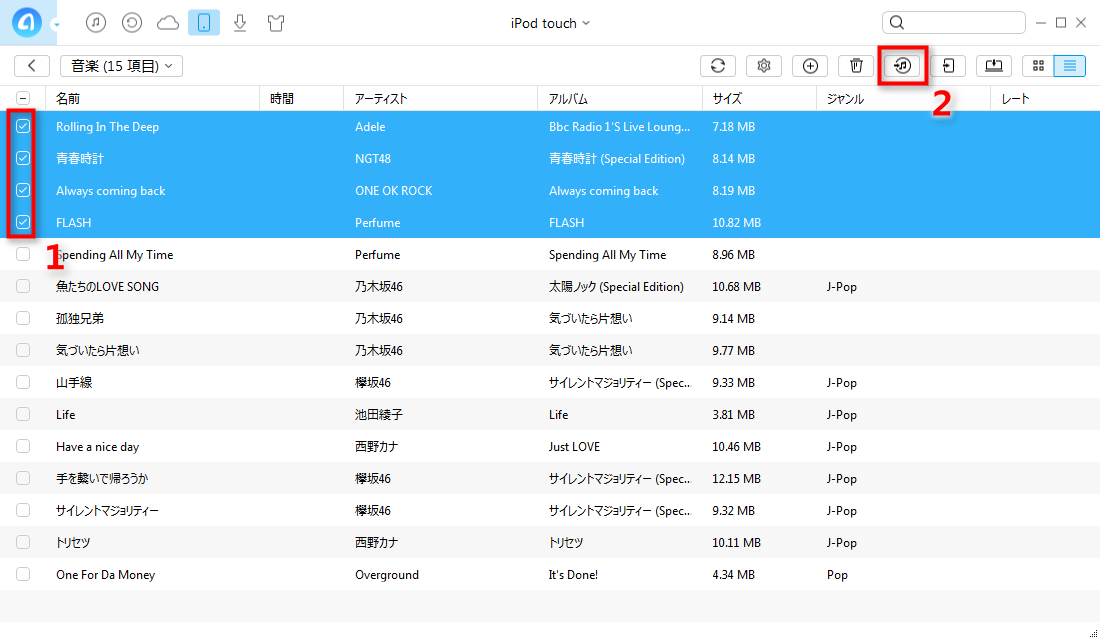Select the device manager phone icon
The height and width of the screenshot is (640, 1100).
[204, 22]
